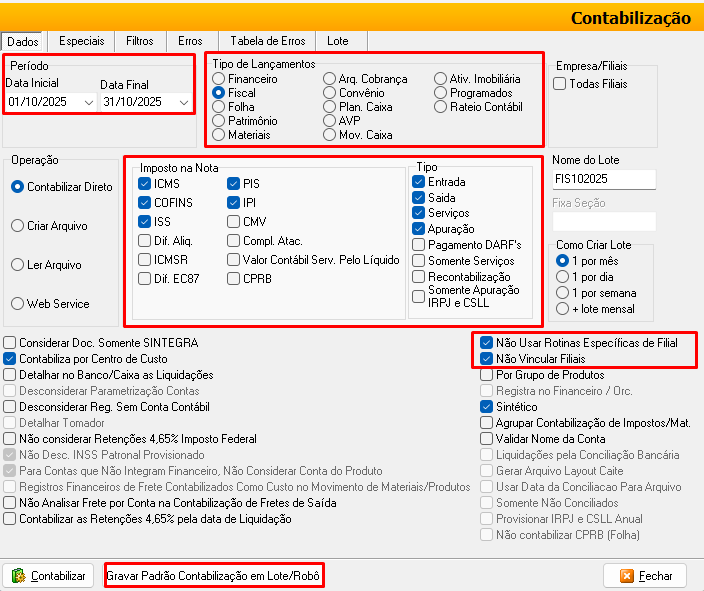Select the Web Service operation
The height and width of the screenshot is (591, 704).
17,304
